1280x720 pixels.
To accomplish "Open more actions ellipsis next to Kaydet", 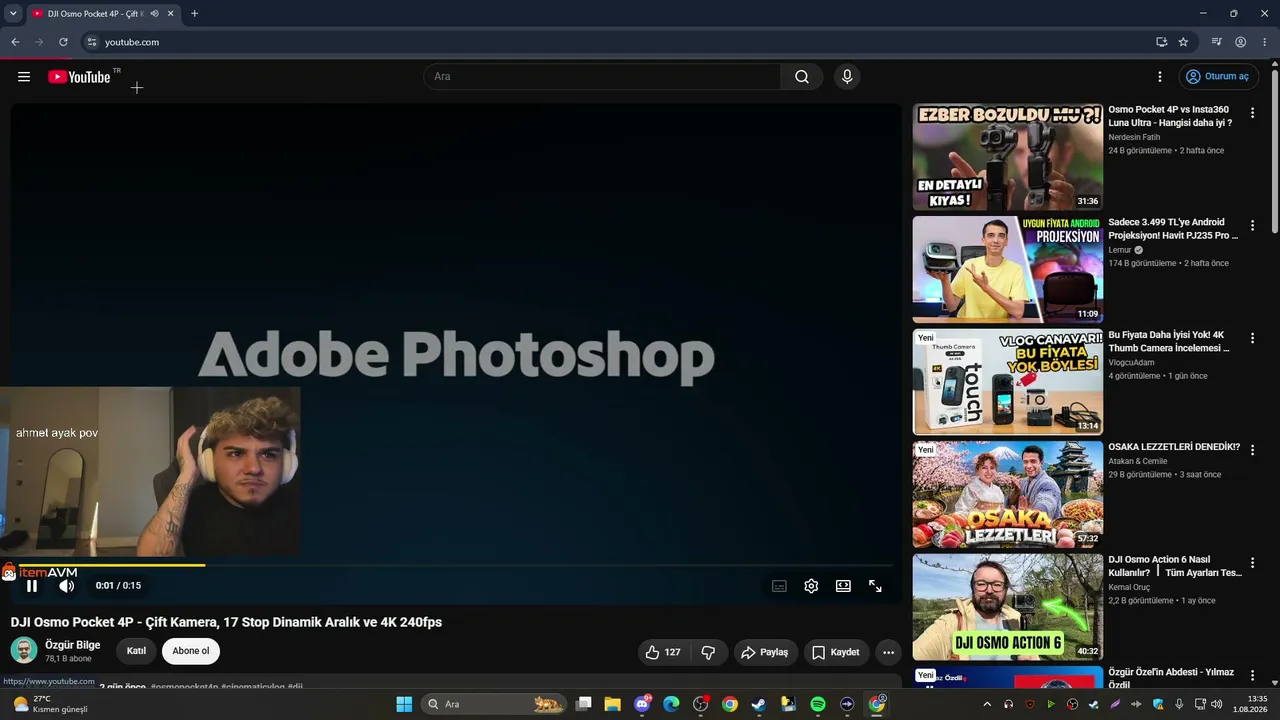I will click(x=888, y=652).
